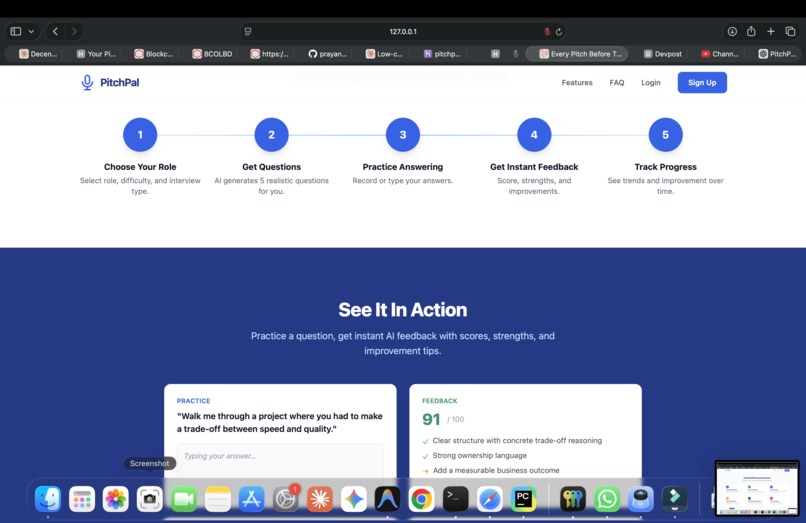Screen dimensions: 806x523
Task: Open the screenshot preview thumbnail
Action: (x=757, y=488)
